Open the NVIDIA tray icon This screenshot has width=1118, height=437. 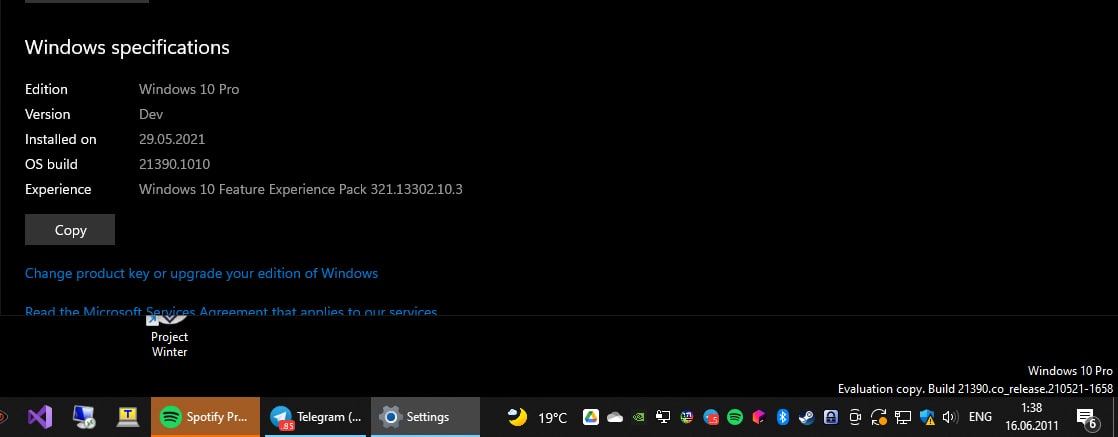pyautogui.click(x=639, y=417)
